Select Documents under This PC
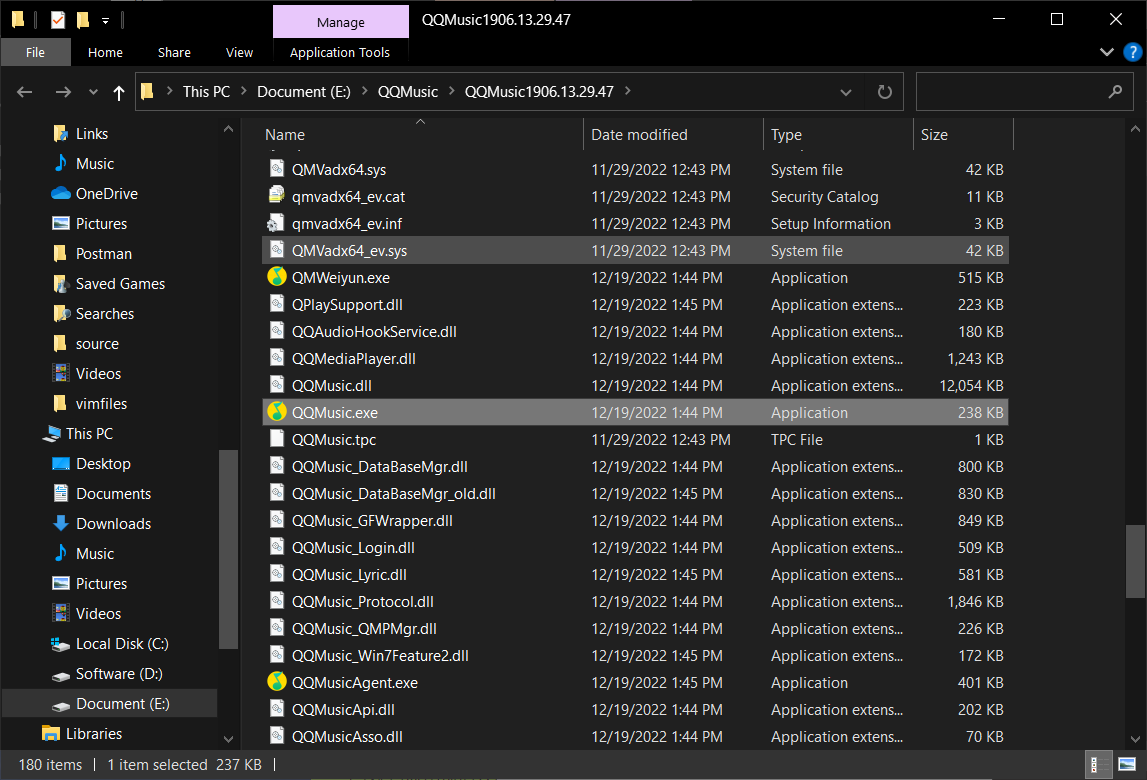This screenshot has height=780, width=1147. 113,493
